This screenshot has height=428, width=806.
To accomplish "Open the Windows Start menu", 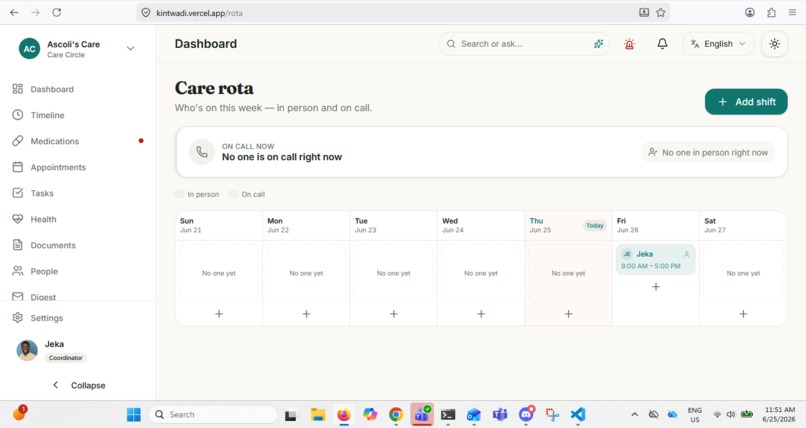I will (x=134, y=415).
